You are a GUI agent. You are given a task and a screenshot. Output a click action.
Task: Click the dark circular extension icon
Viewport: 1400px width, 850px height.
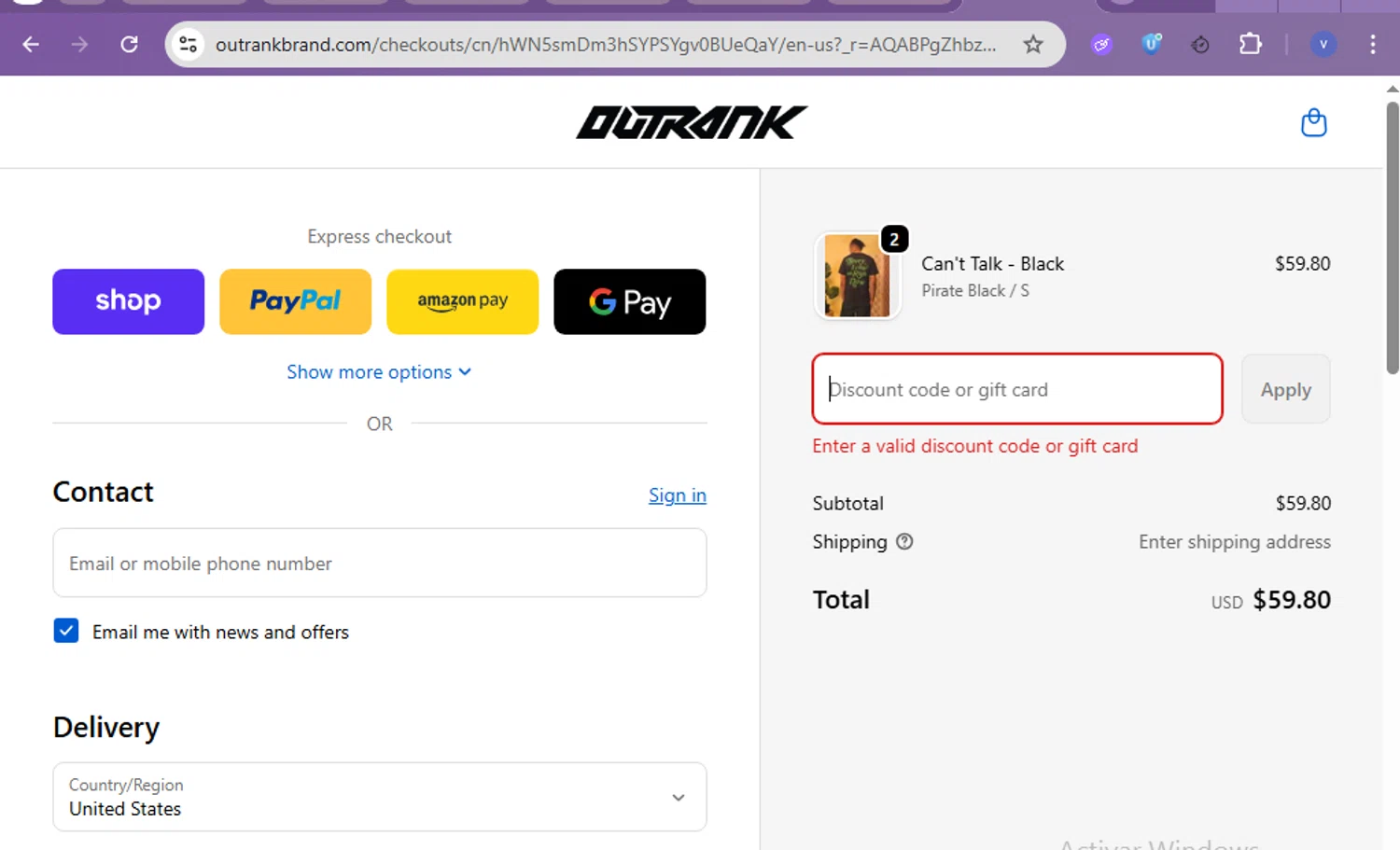1200,44
